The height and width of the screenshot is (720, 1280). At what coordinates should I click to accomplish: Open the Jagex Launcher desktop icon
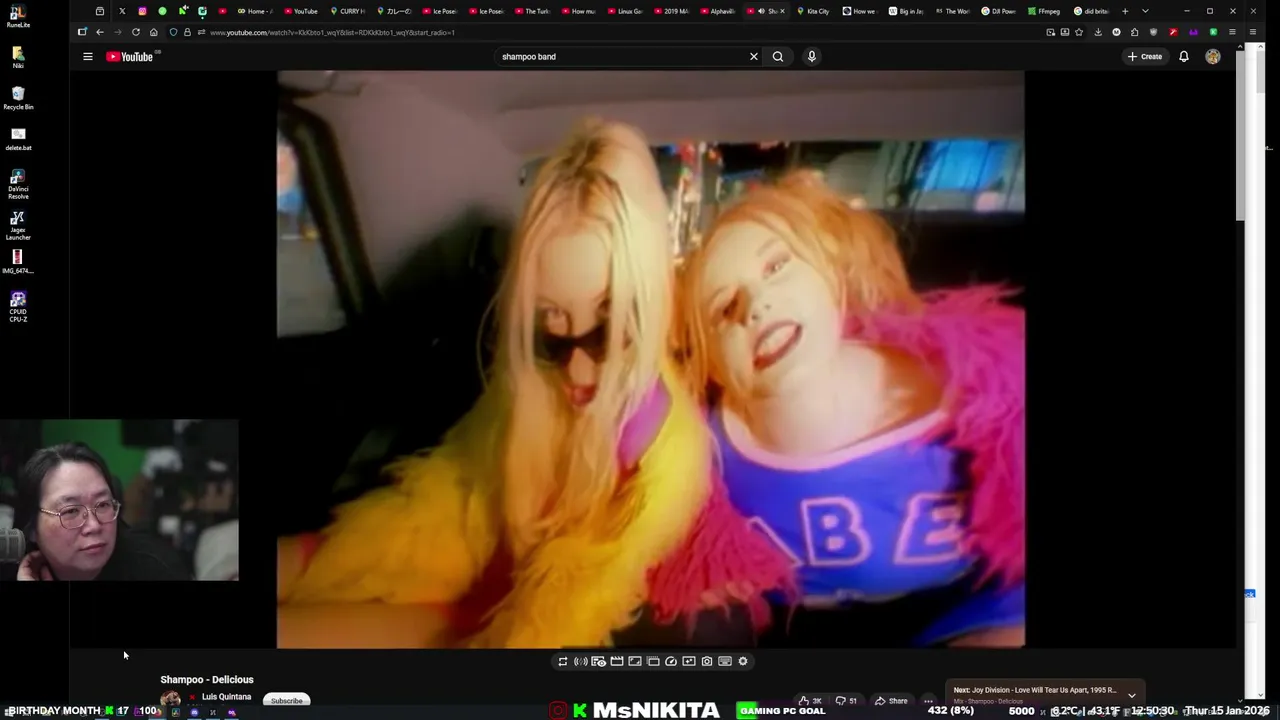(18, 225)
